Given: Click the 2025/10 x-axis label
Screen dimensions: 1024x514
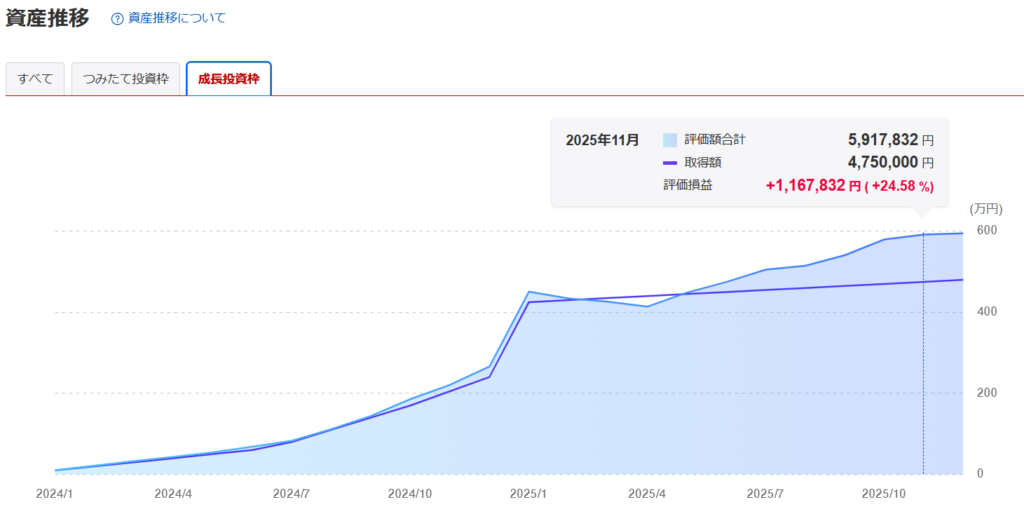Looking at the screenshot, I should [884, 494].
